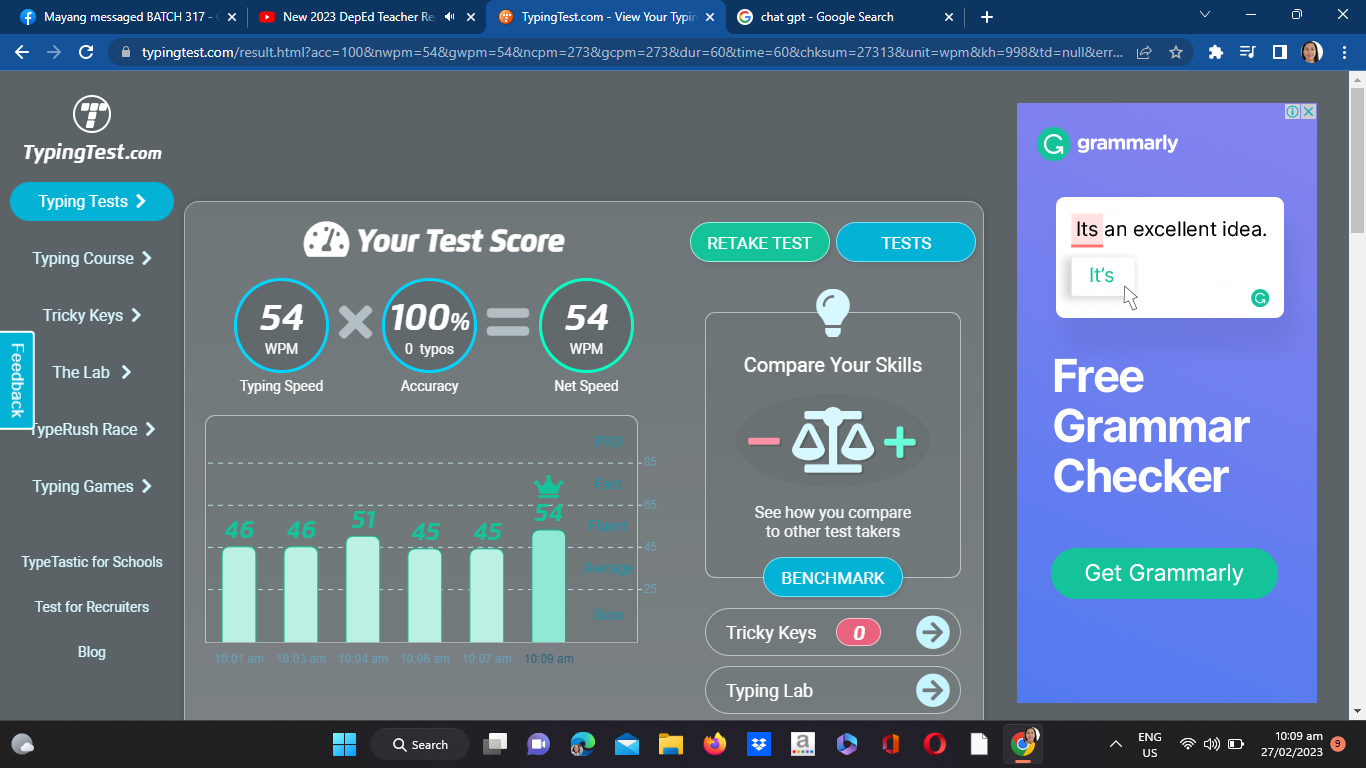Go back to the previous page
The image size is (1366, 768).
[22, 52]
